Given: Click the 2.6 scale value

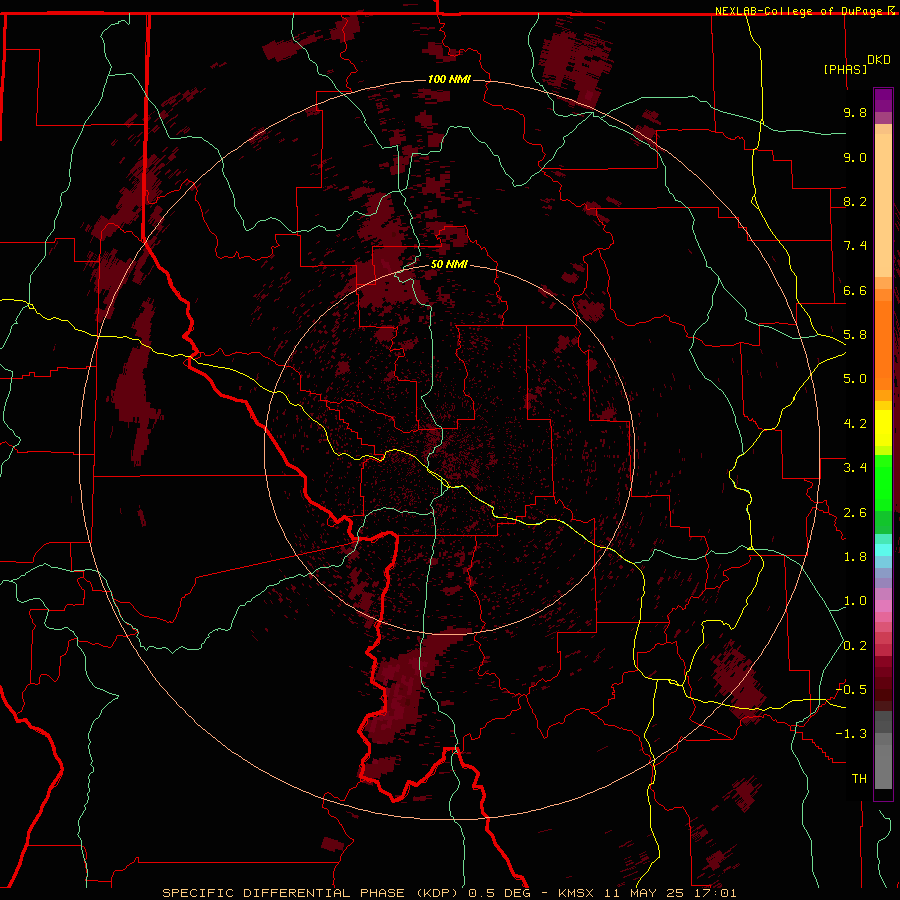Looking at the screenshot, I should point(855,513).
